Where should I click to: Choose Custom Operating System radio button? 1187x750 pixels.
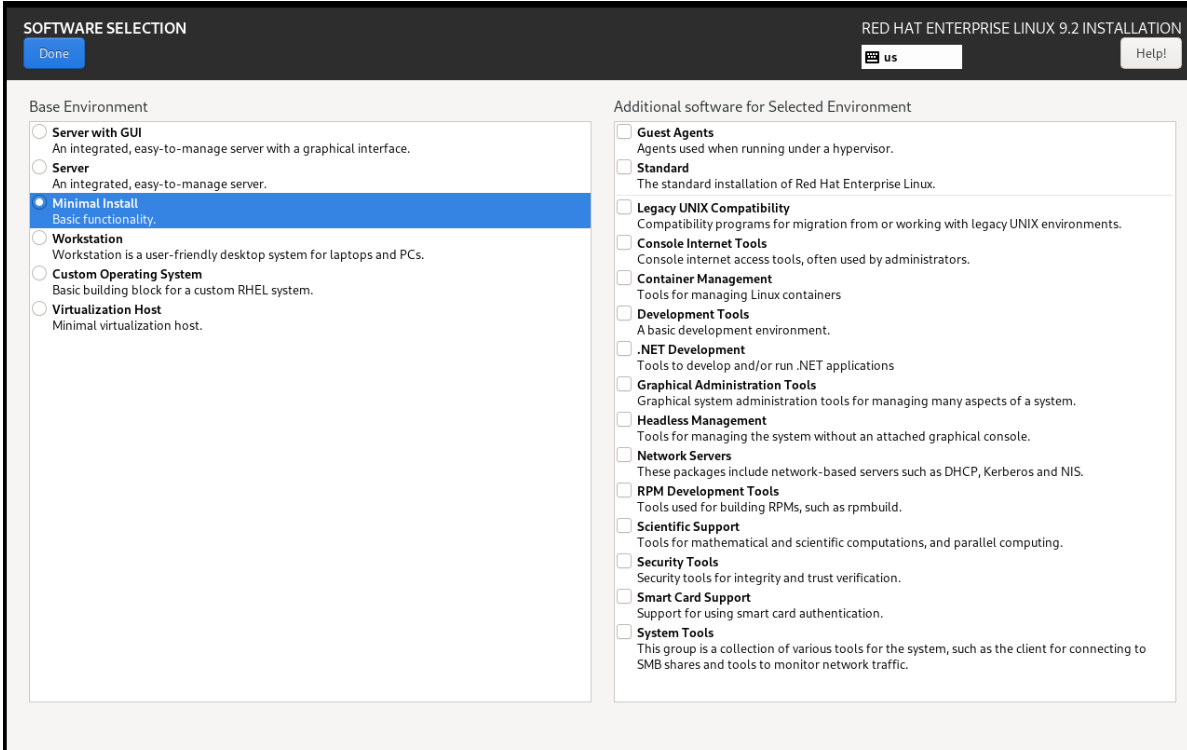(39, 273)
